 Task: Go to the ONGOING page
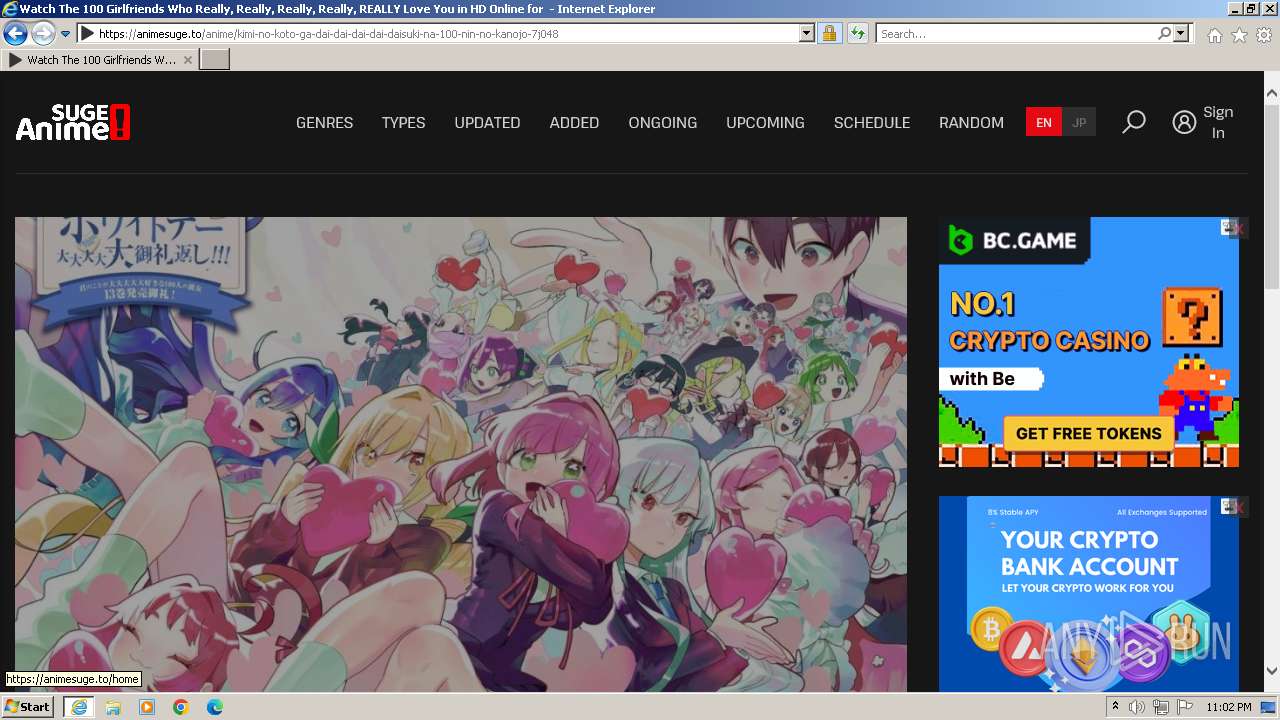[x=662, y=122]
